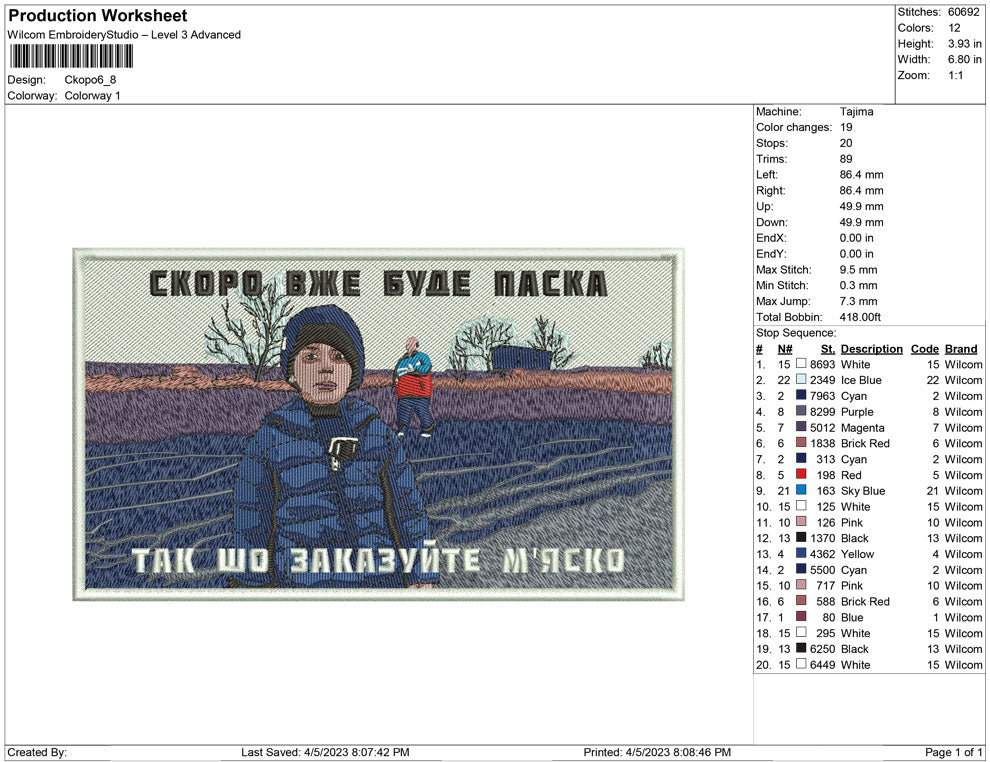Click the Yellow-labeled swatch in stop 13
This screenshot has width=990, height=762.
(x=801, y=554)
